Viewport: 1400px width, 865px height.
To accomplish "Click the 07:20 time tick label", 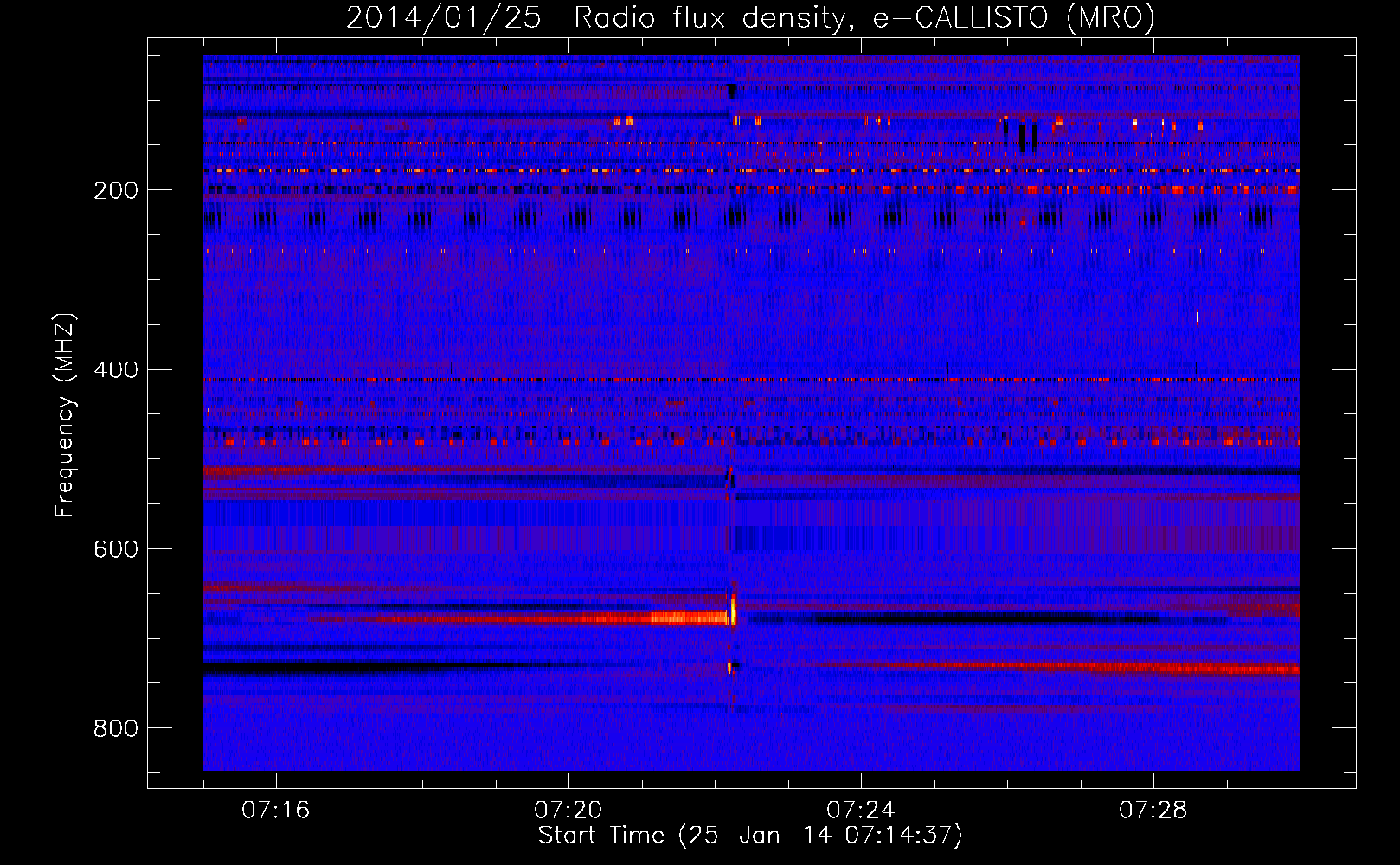I will pos(568,811).
